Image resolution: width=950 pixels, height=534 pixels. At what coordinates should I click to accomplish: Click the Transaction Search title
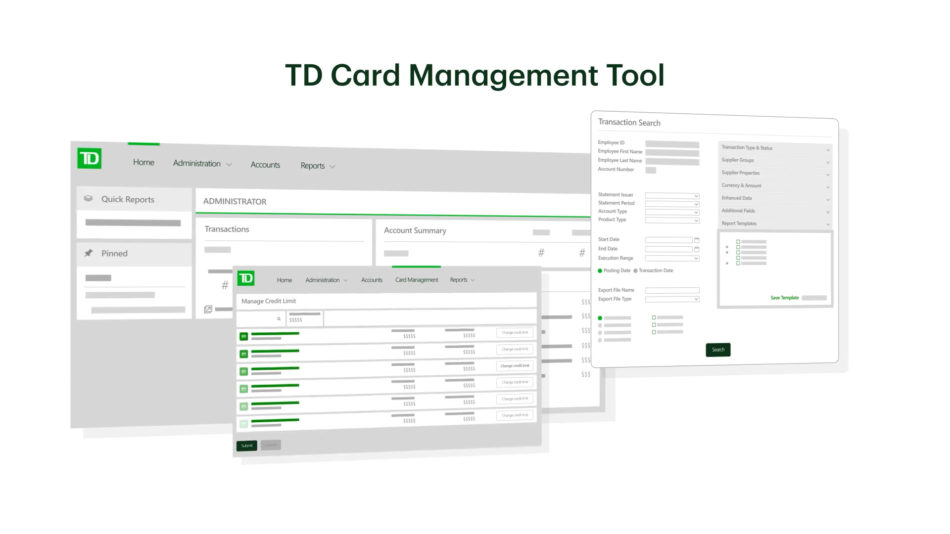[629, 122]
